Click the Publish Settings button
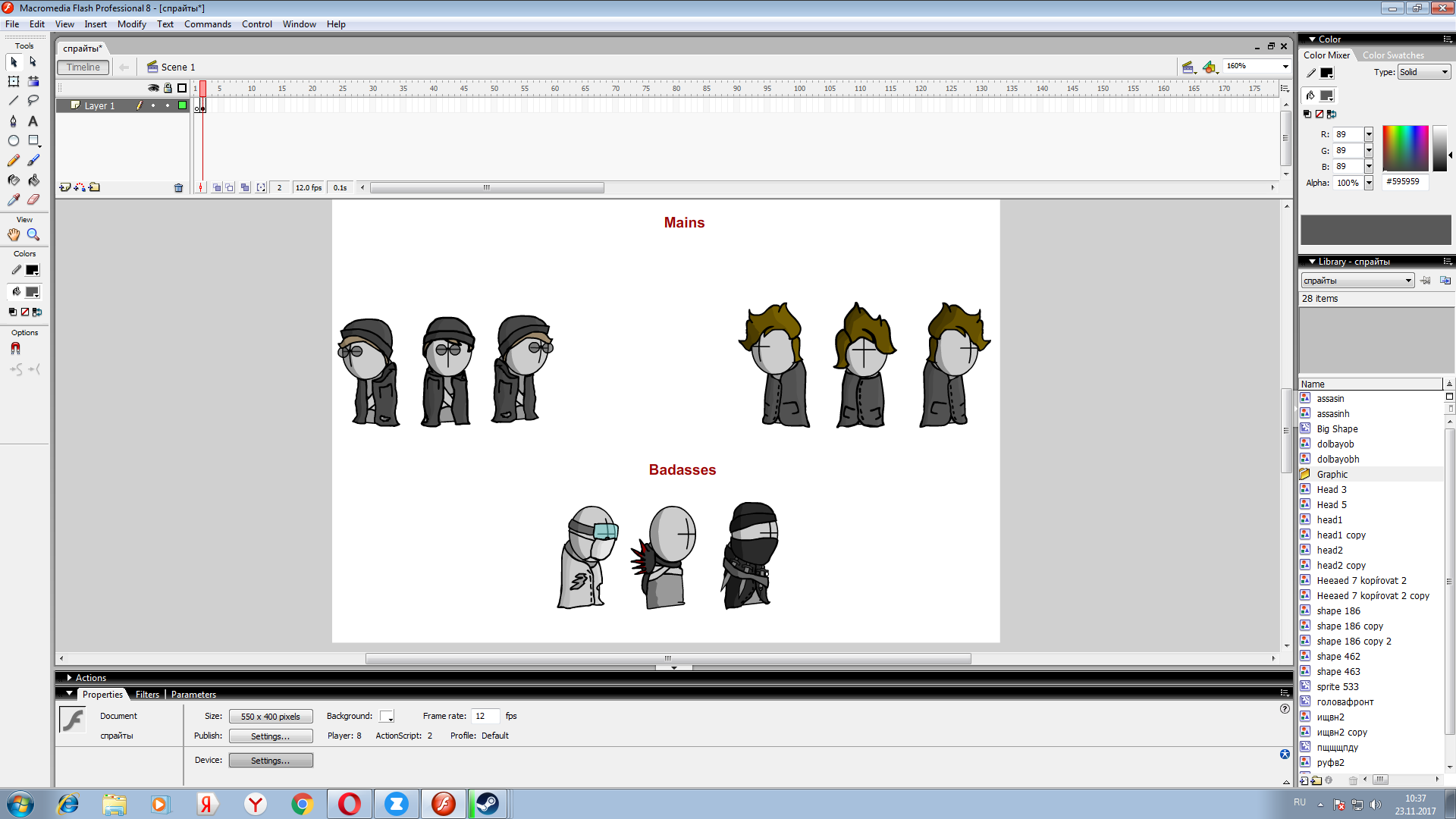This screenshot has height=819, width=1456. [271, 736]
